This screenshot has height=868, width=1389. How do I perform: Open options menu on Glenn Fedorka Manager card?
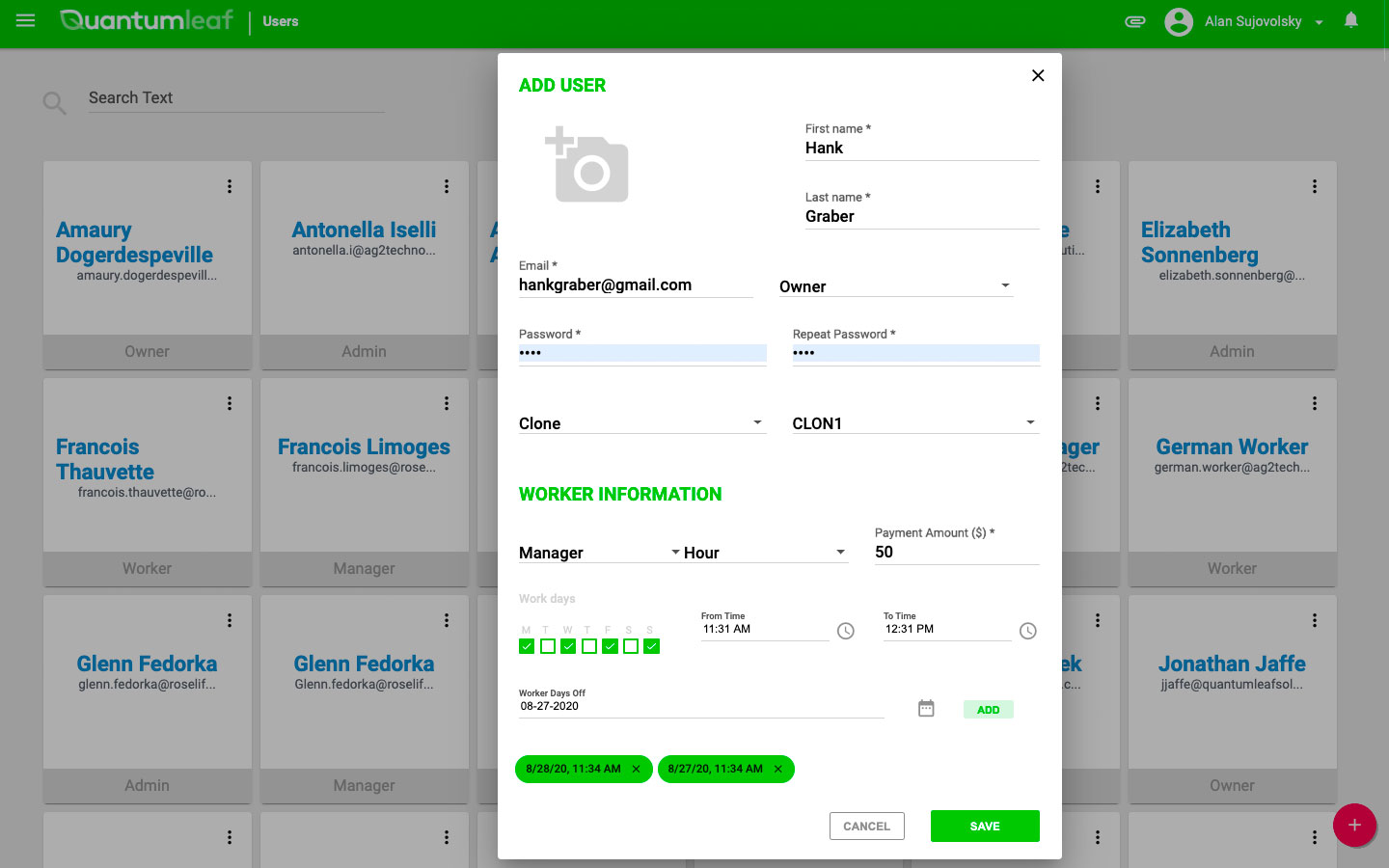(447, 620)
